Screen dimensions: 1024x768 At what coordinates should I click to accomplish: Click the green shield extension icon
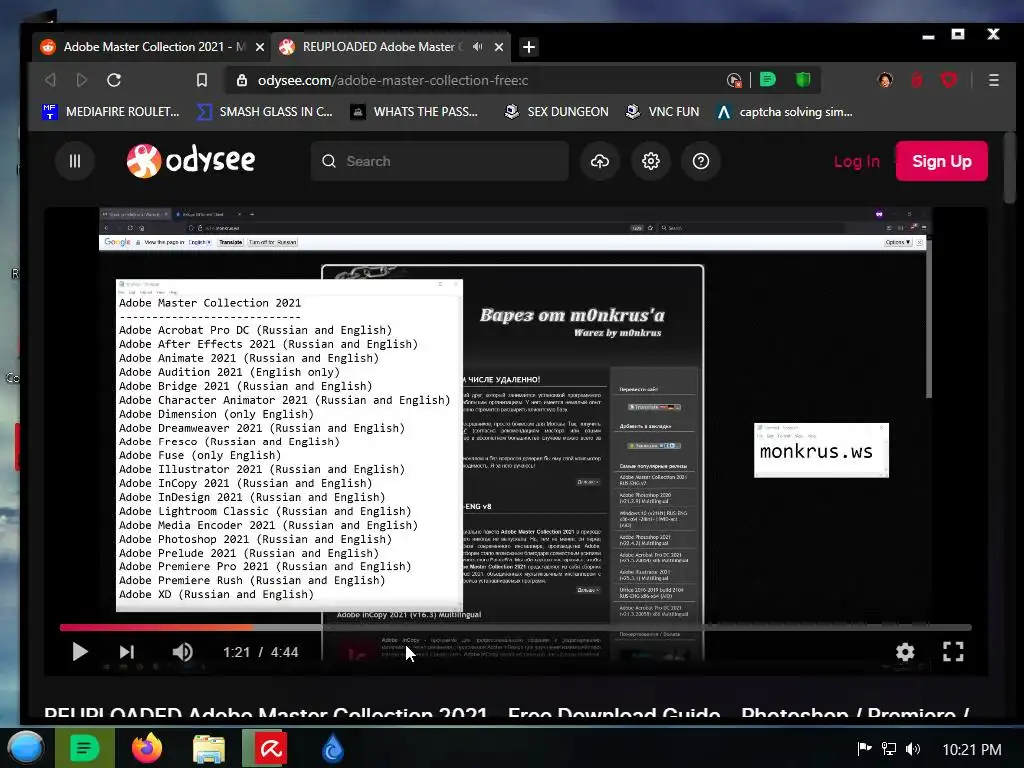click(x=803, y=80)
